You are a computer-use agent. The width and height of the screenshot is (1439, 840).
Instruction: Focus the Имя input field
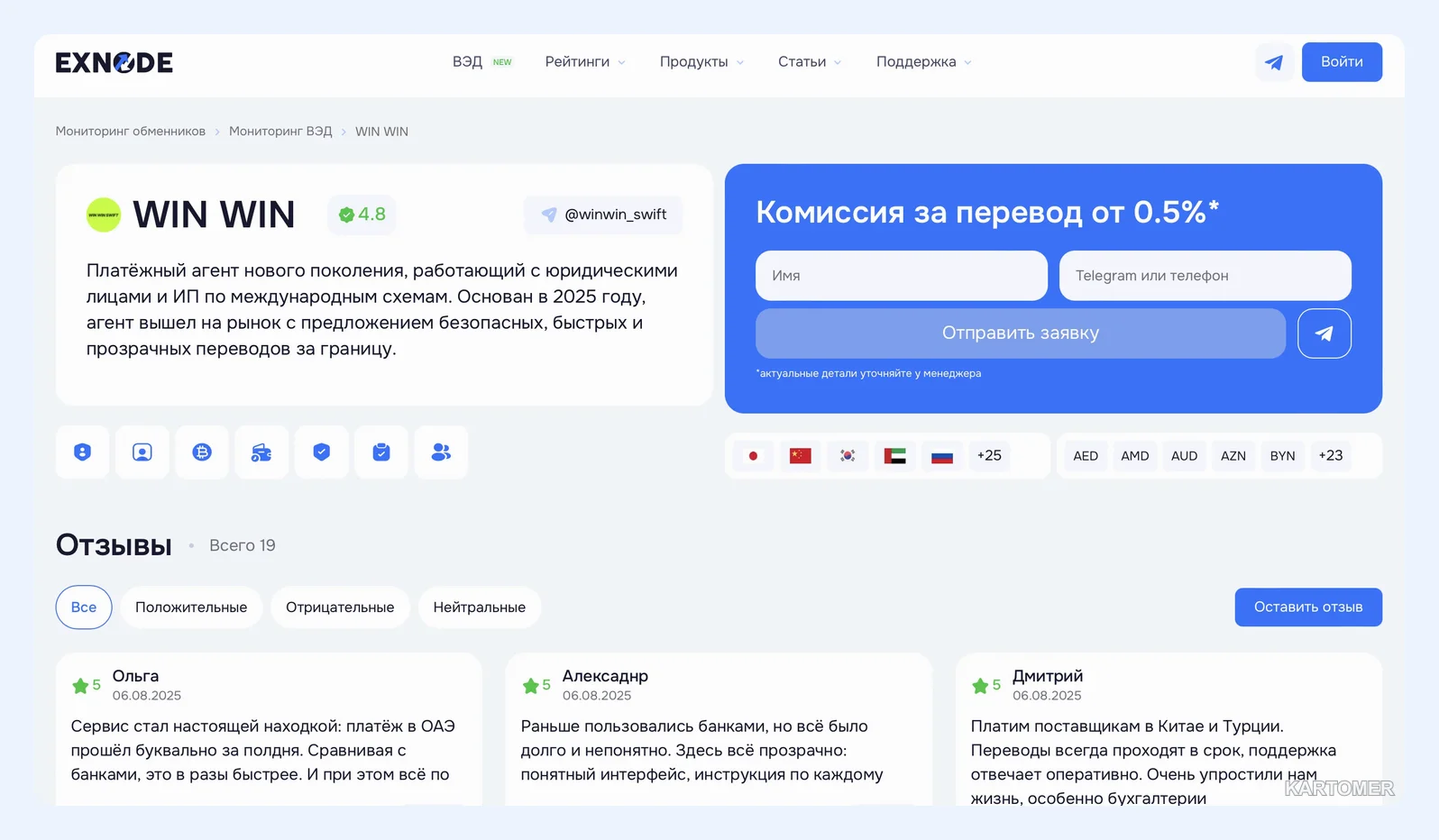point(902,276)
